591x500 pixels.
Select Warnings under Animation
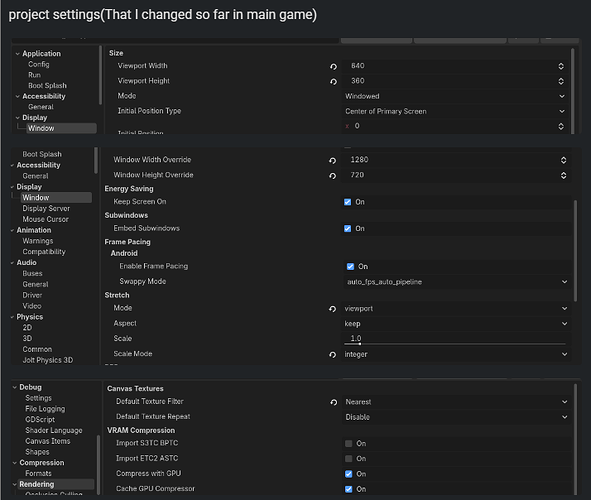(x=38, y=241)
